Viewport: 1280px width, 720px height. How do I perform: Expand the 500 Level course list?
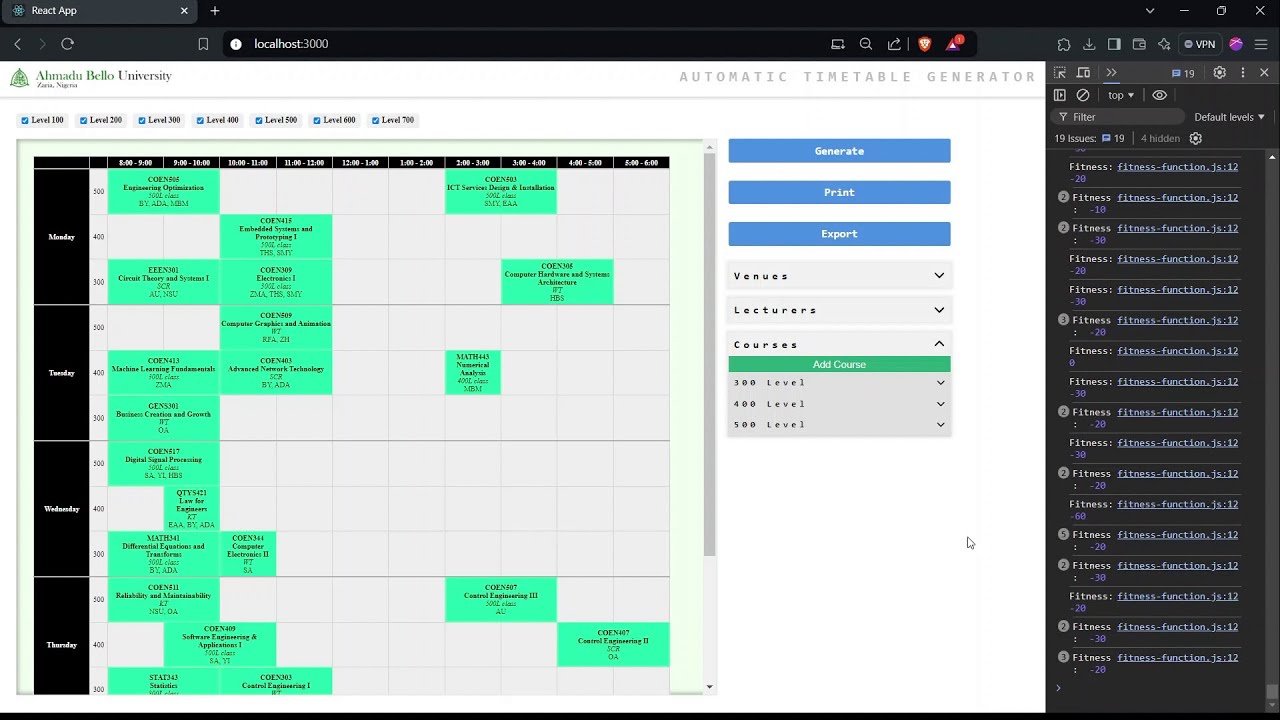[x=839, y=425]
